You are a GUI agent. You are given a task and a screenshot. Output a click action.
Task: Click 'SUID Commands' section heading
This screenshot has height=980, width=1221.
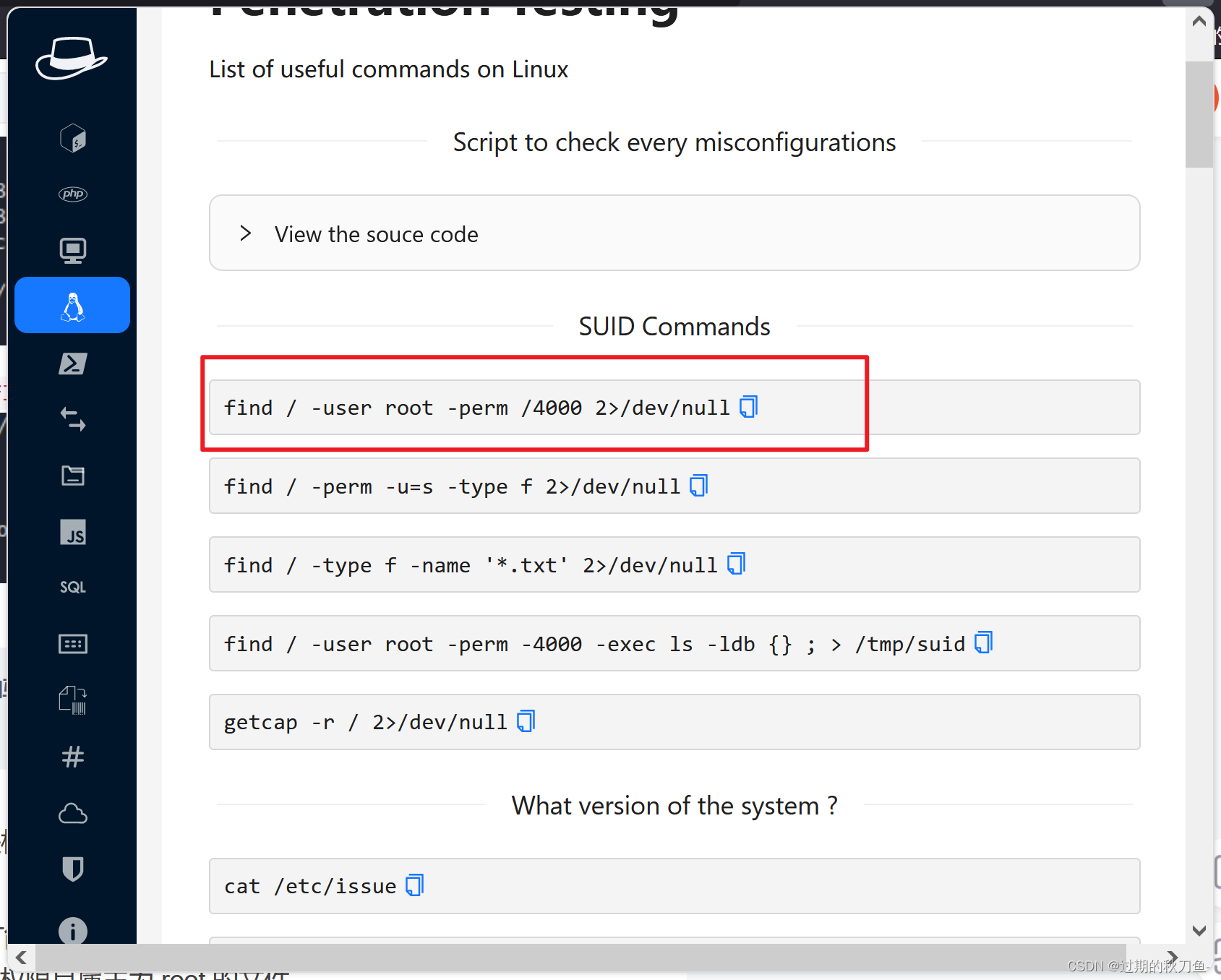click(x=674, y=327)
